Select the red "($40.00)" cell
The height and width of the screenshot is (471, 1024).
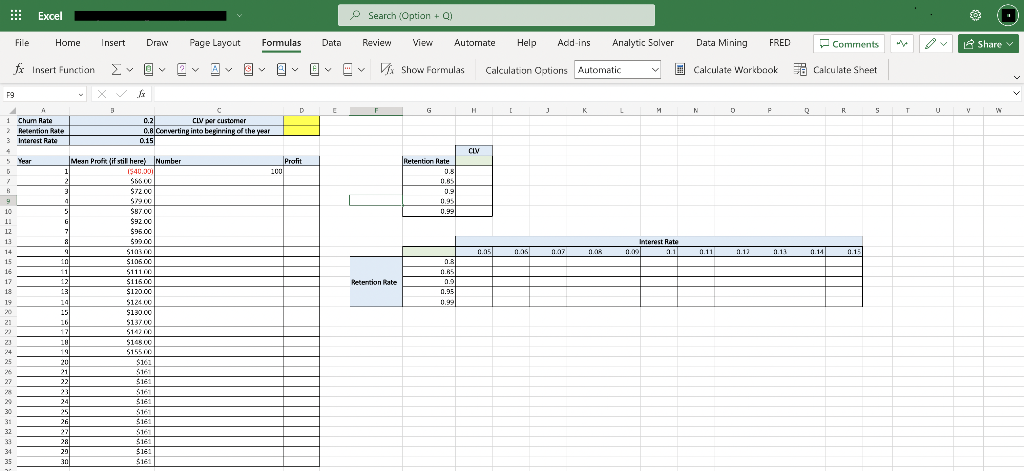coord(112,171)
